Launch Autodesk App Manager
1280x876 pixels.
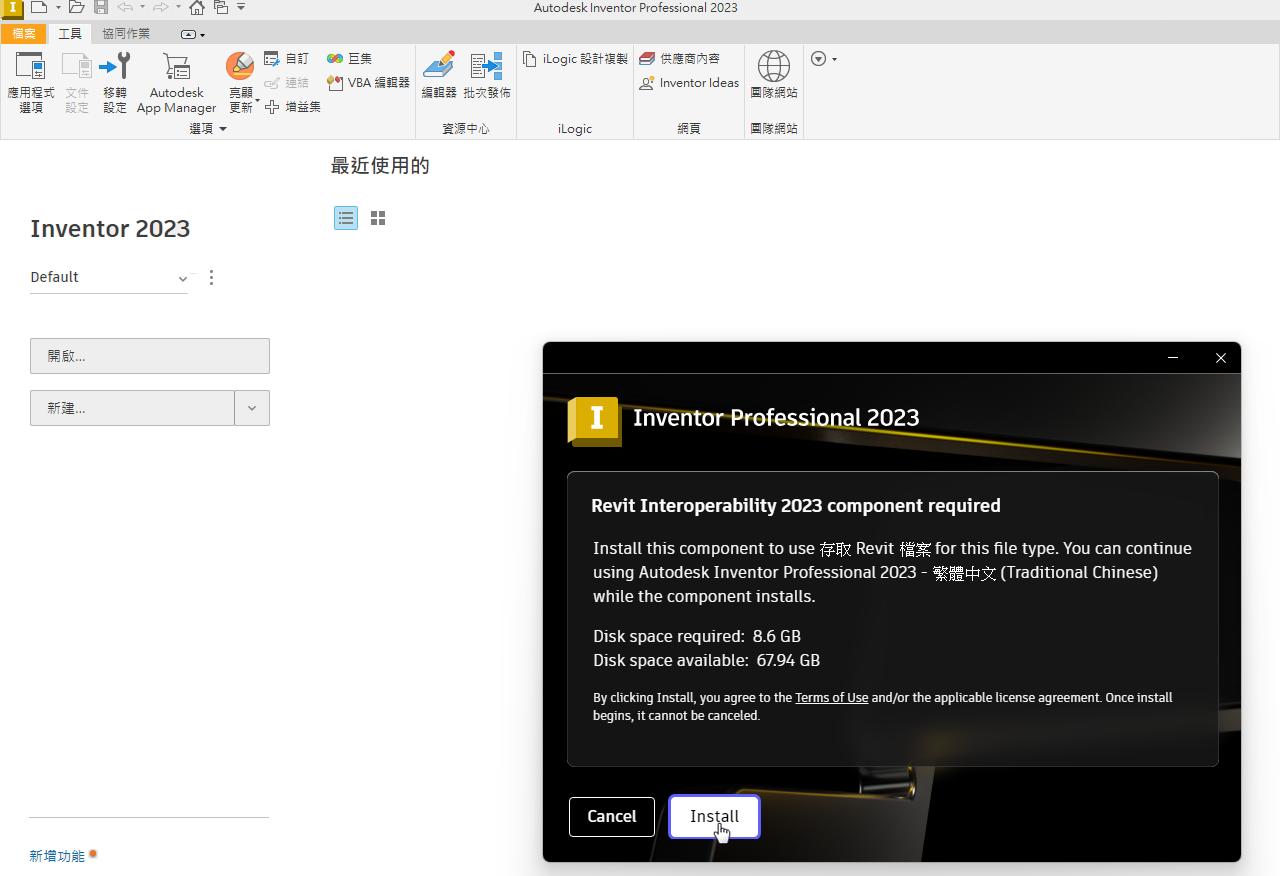pos(176,83)
